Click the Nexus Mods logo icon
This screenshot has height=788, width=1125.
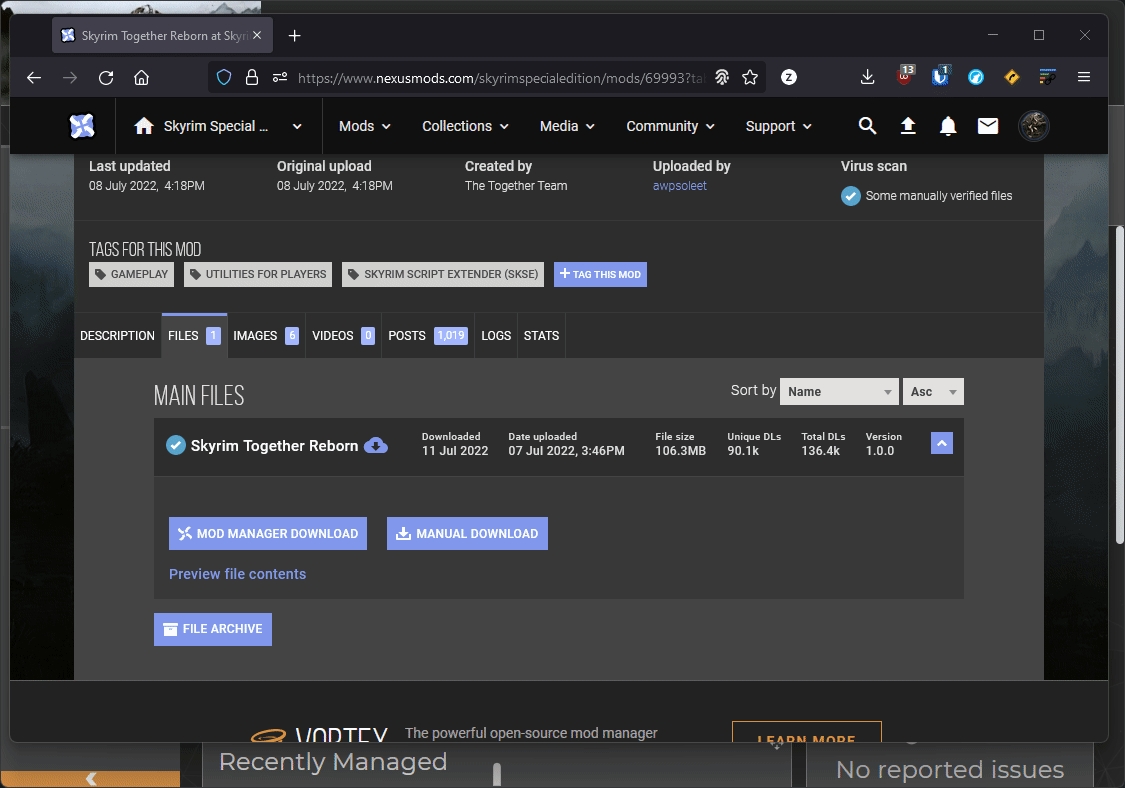click(82, 126)
